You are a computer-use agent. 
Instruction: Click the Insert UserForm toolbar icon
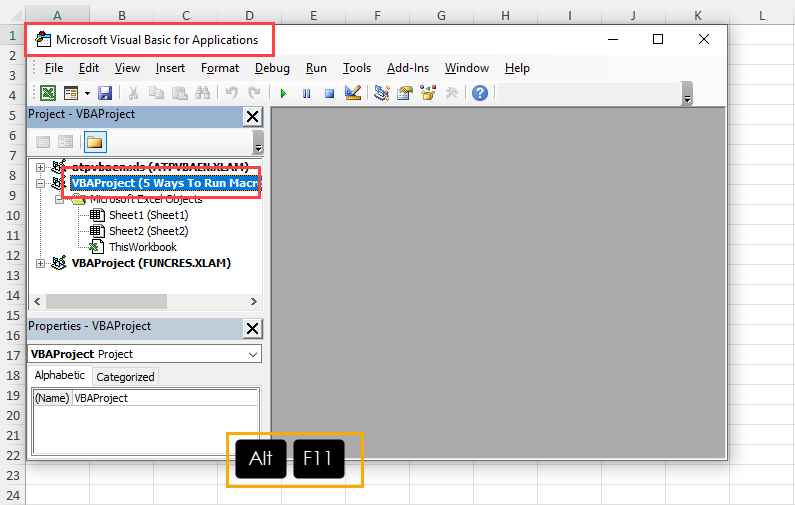70,93
